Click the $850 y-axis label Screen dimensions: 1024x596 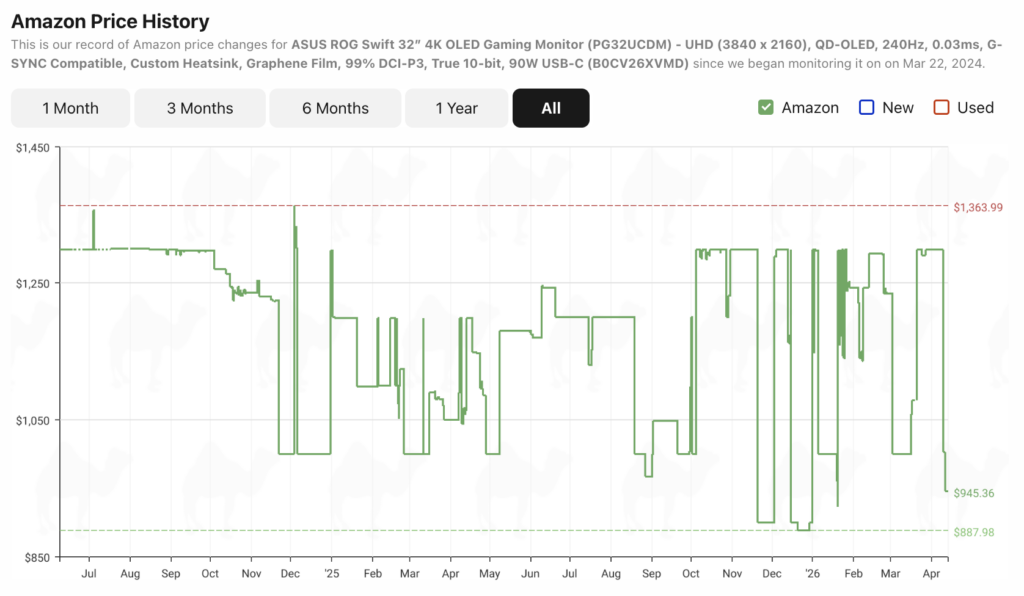pyautogui.click(x=35, y=556)
